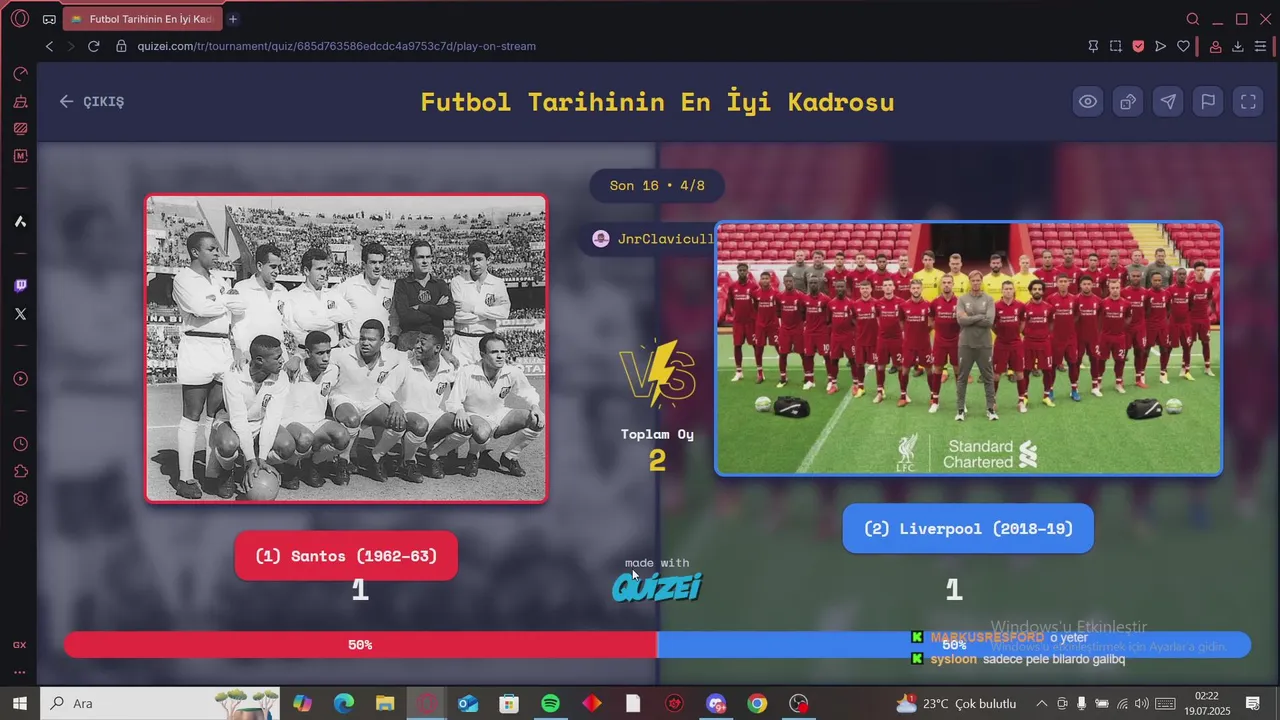Open Easy Setup sliders icon
The width and height of the screenshot is (1280, 720).
tap(1260, 46)
